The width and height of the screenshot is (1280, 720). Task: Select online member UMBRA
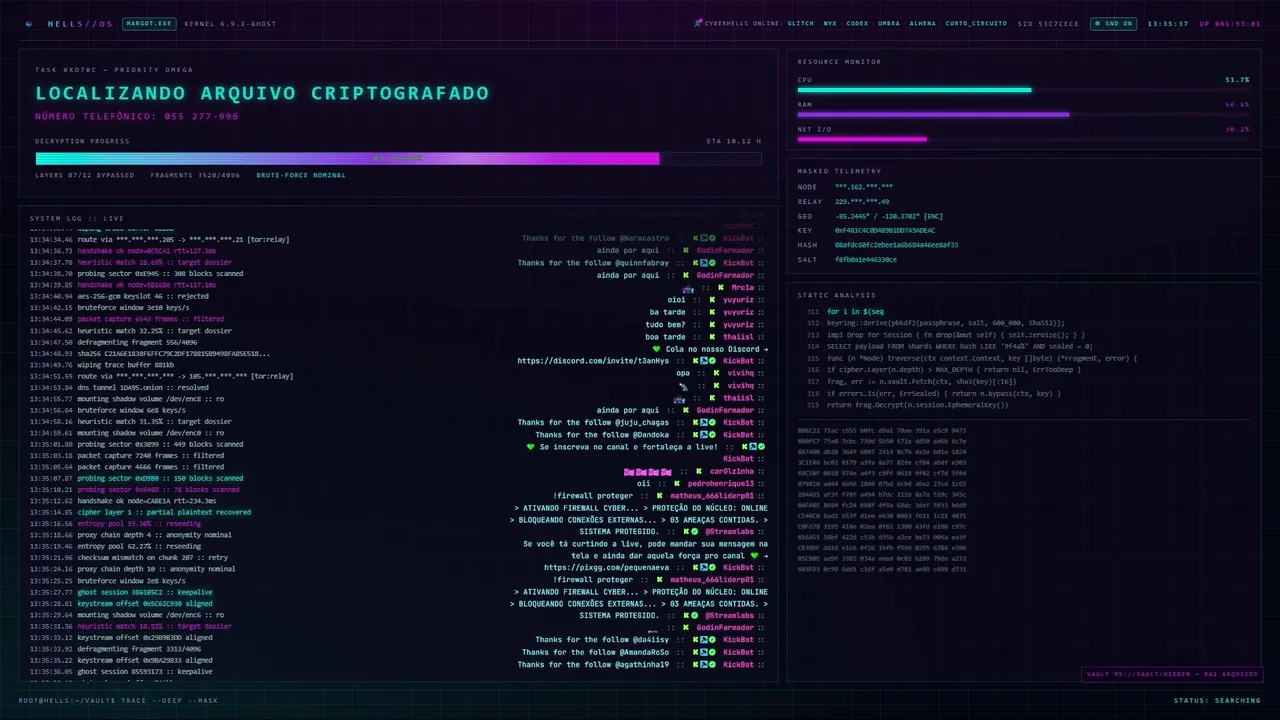[889, 23]
